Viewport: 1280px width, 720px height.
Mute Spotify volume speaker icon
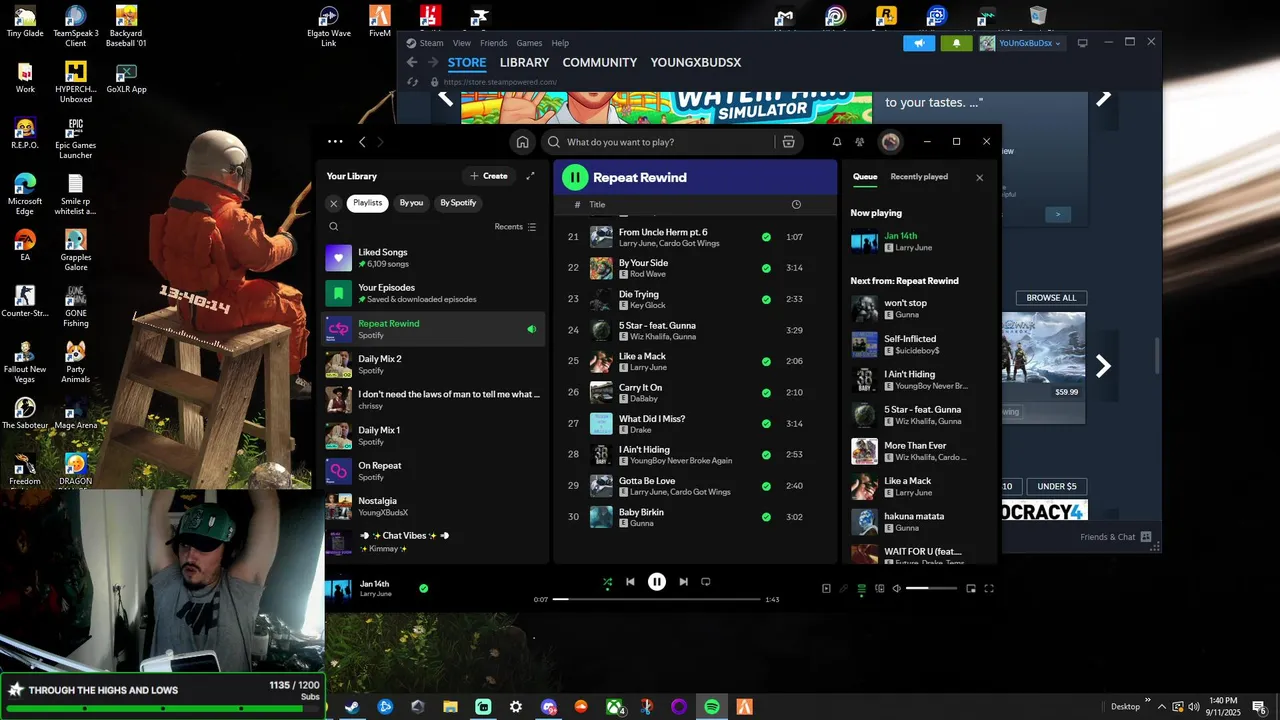click(896, 589)
